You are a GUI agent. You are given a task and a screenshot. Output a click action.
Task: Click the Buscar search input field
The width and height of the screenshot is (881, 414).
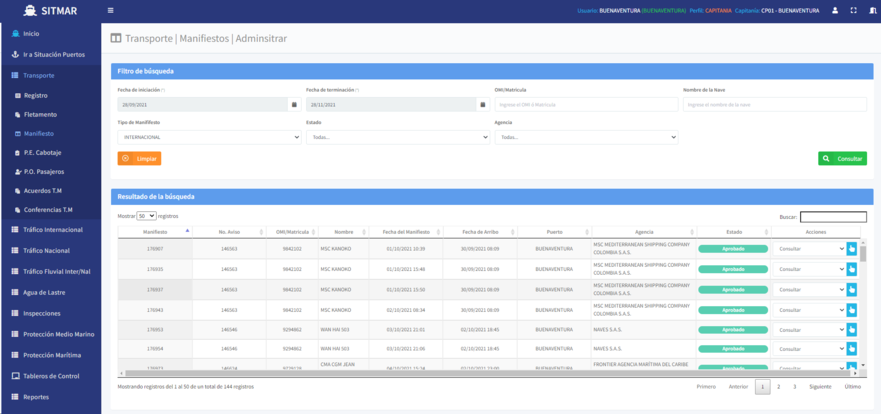(833, 216)
